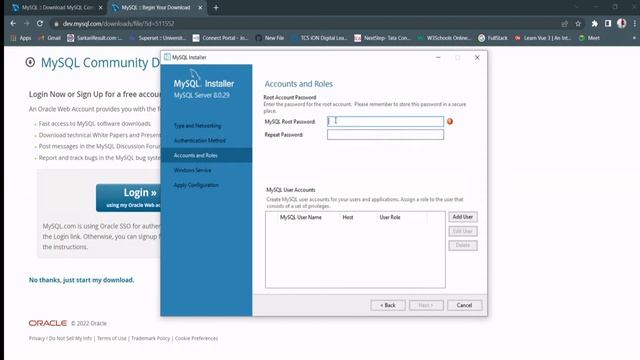
Task: Click MySQL User Name column header
Action: point(301,217)
